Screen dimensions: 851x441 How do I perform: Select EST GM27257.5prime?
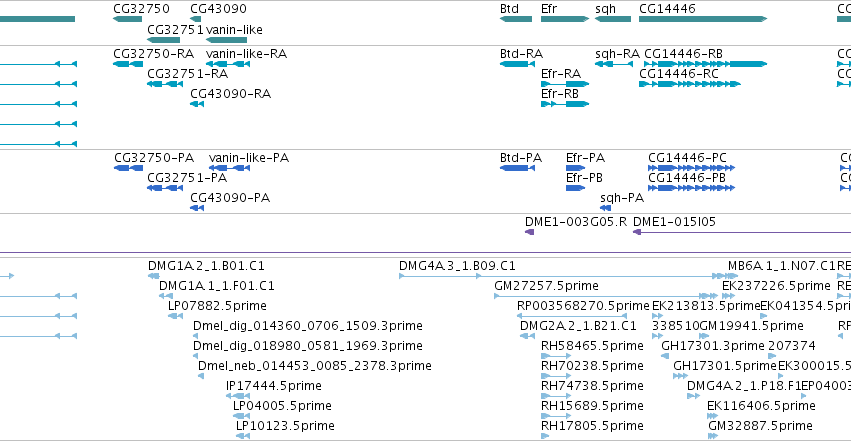pyautogui.click(x=606, y=296)
